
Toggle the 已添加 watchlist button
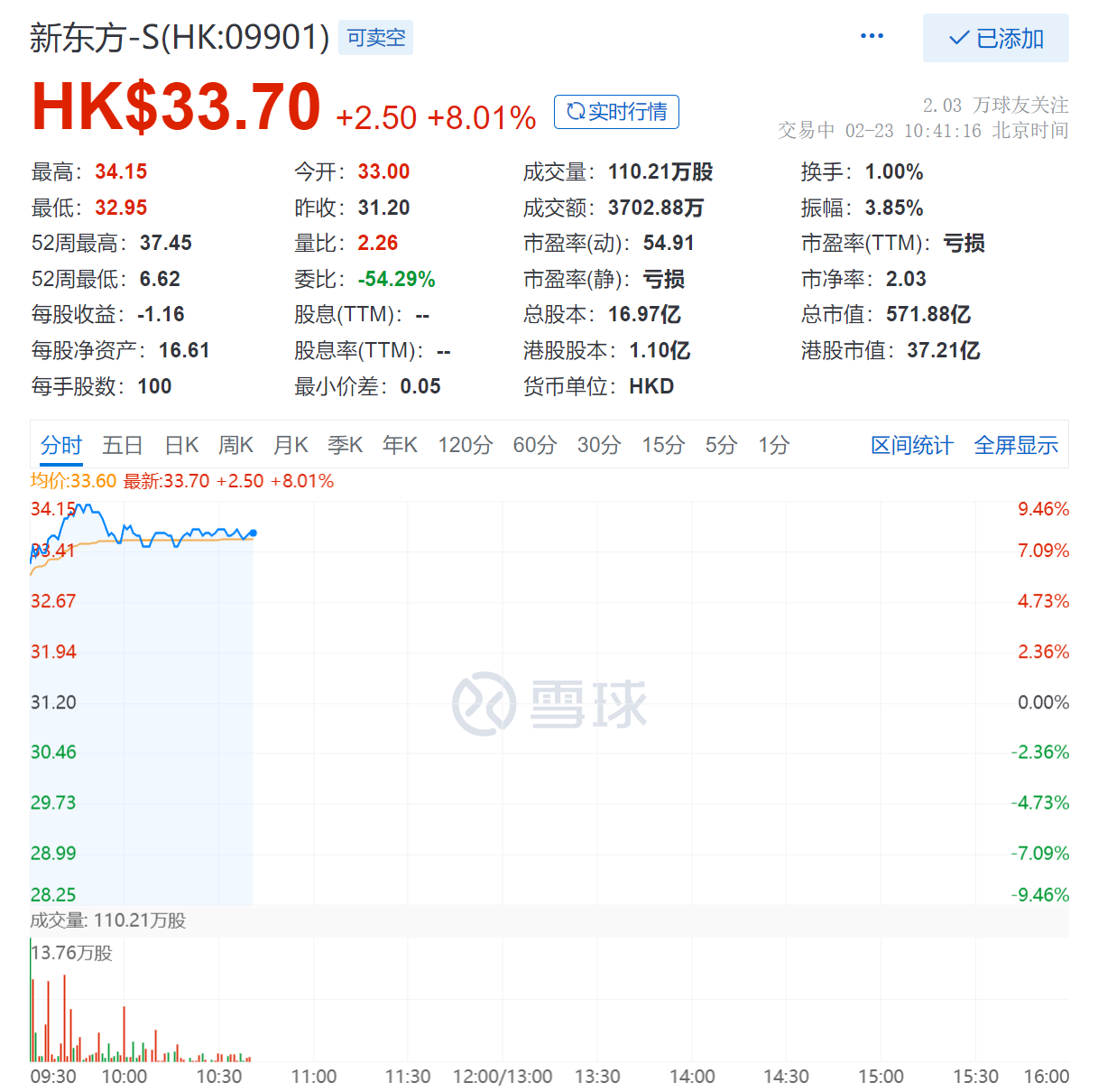click(995, 38)
